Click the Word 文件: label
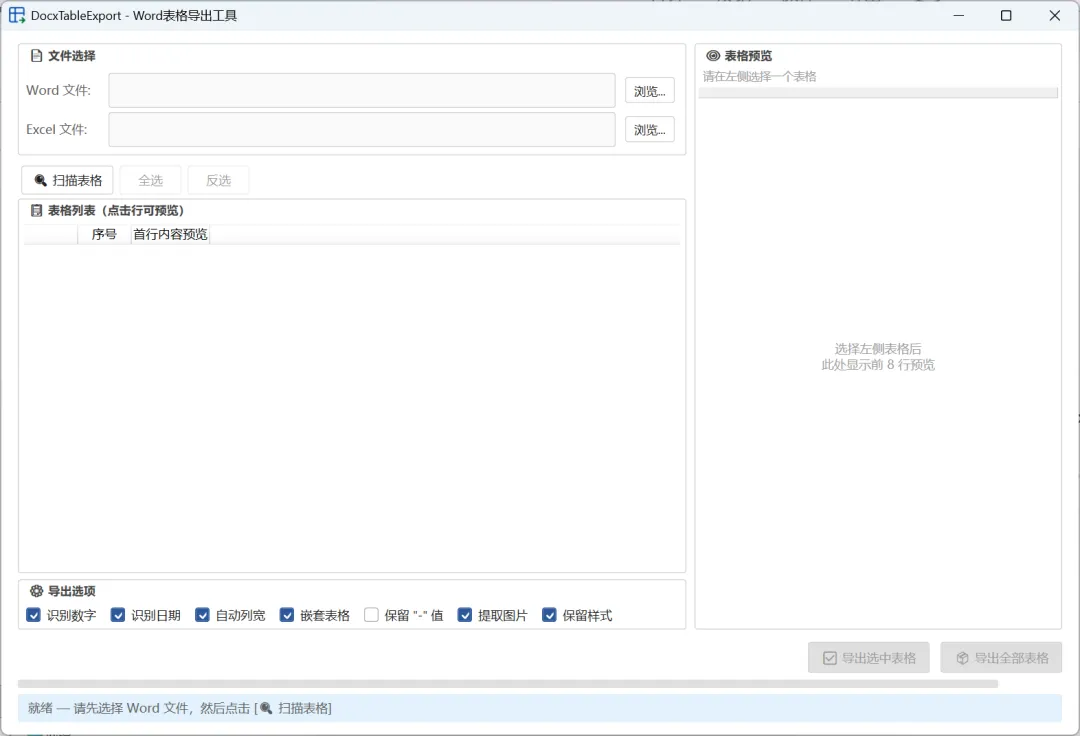 [59, 90]
